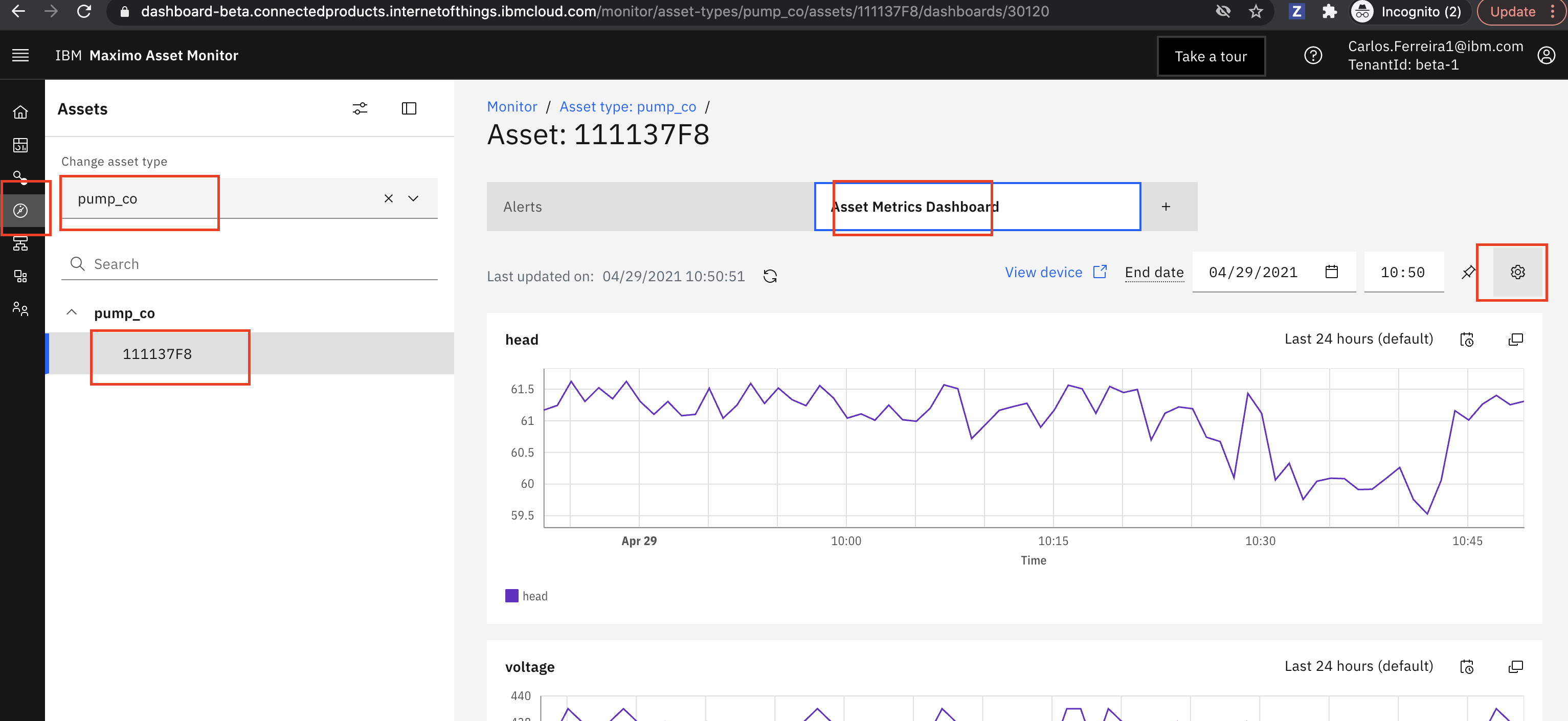Screen dimensions: 1568x721
Task: Open the End date calendar picker
Action: click(x=1331, y=272)
